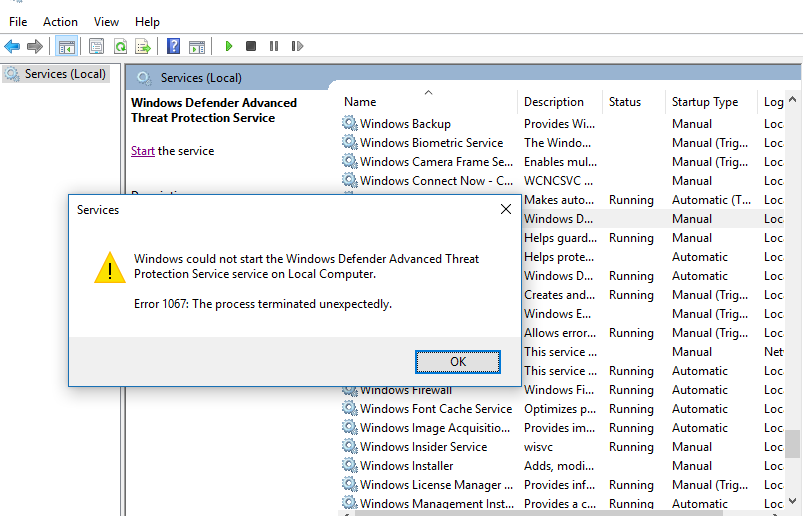Open the File menu
Viewport: 803px width, 516px height.
[x=18, y=21]
